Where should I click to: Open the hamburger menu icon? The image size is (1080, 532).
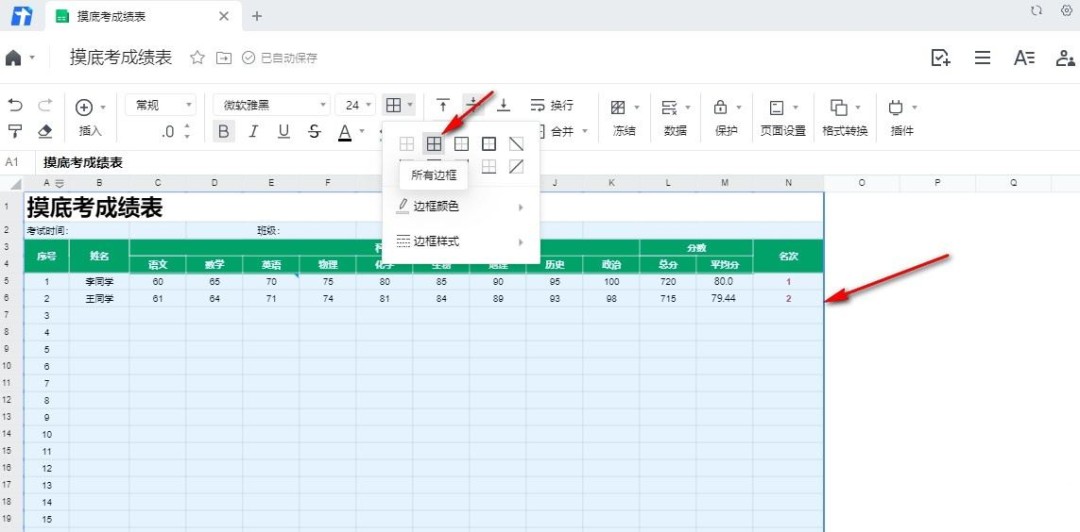(983, 58)
